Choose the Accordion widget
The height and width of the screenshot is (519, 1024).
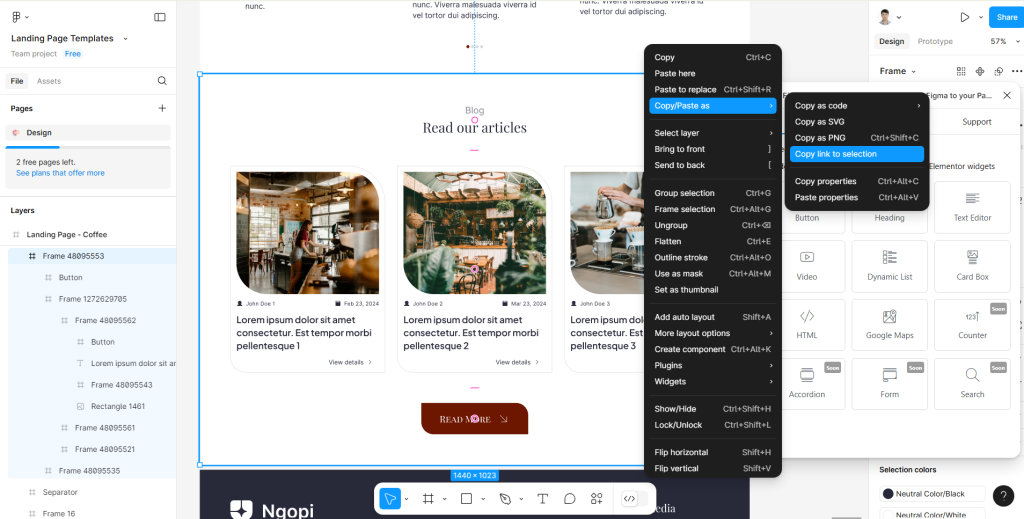pos(807,383)
